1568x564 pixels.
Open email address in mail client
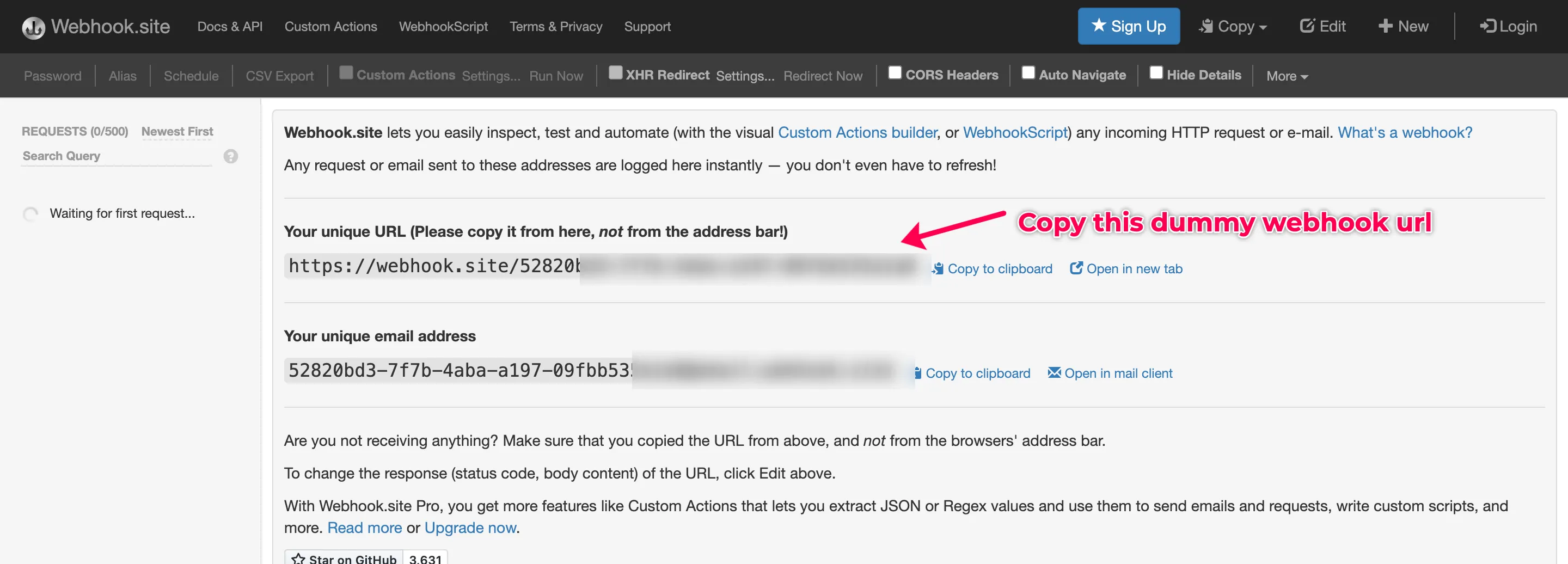coord(1110,373)
